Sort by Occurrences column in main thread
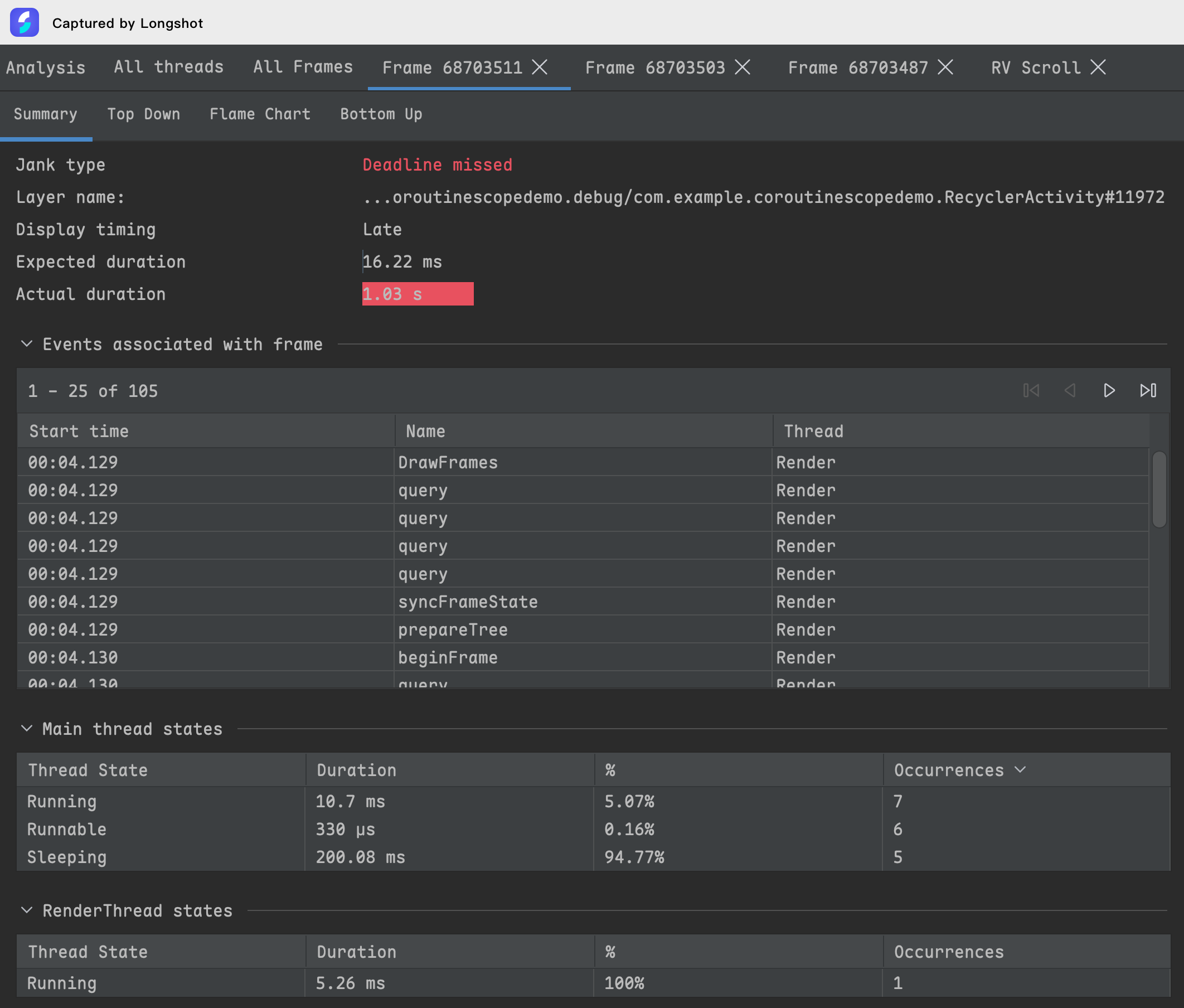This screenshot has height=1008, width=1184. (x=949, y=770)
